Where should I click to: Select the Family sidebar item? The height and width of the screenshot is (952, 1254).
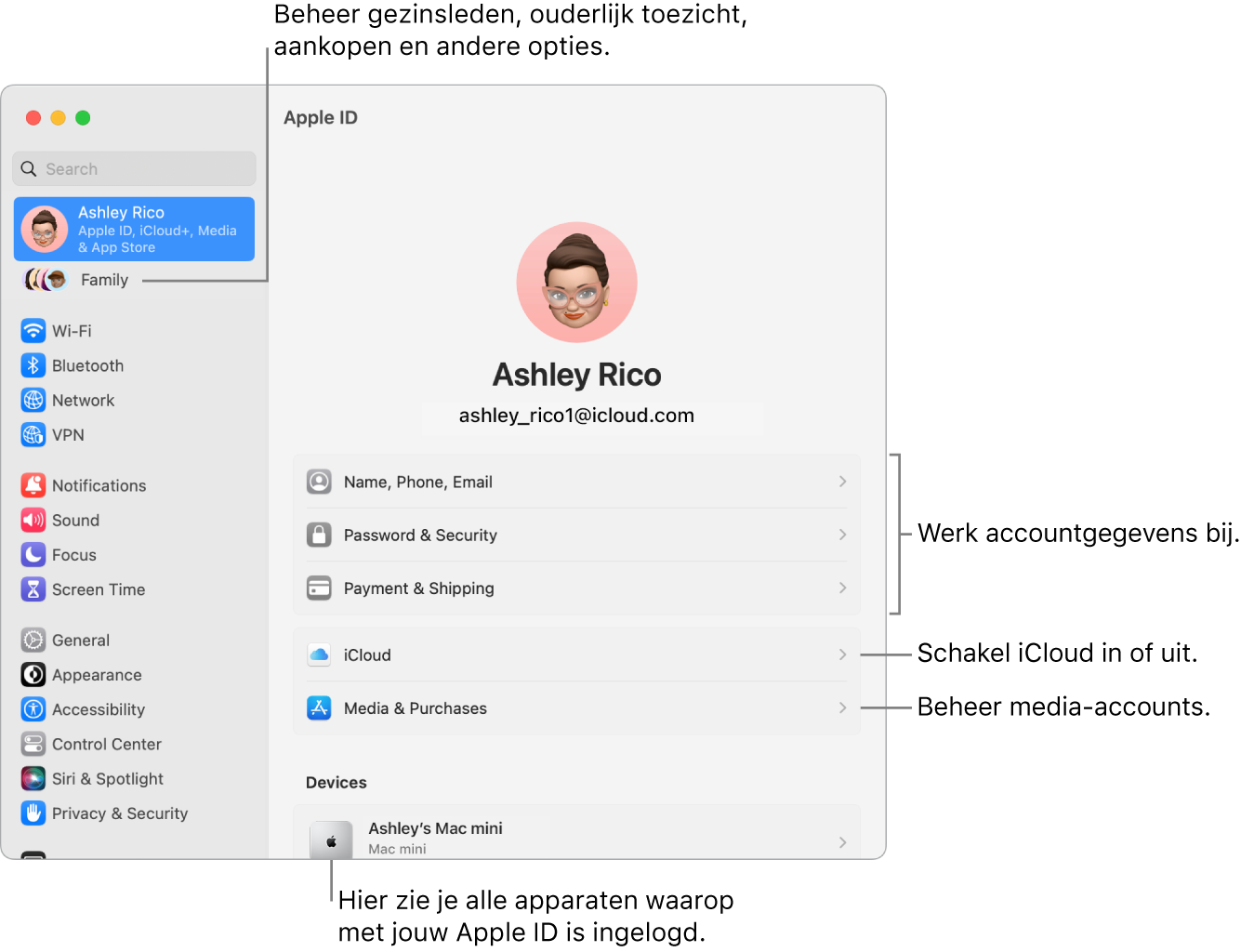(x=104, y=279)
